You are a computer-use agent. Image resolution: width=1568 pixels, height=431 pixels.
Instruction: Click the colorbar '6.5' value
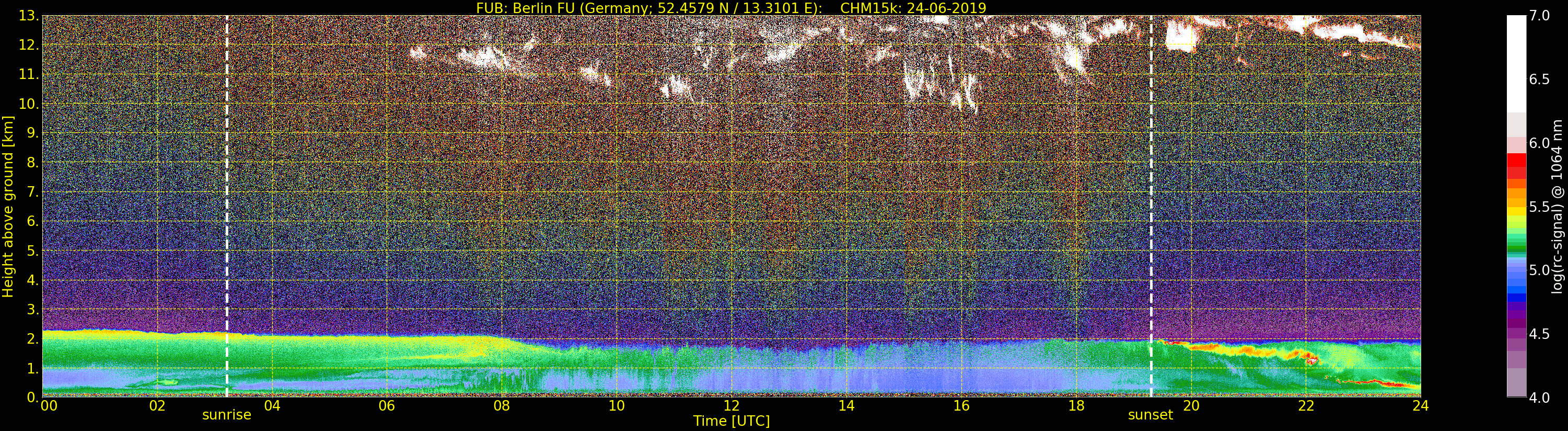point(1539,80)
